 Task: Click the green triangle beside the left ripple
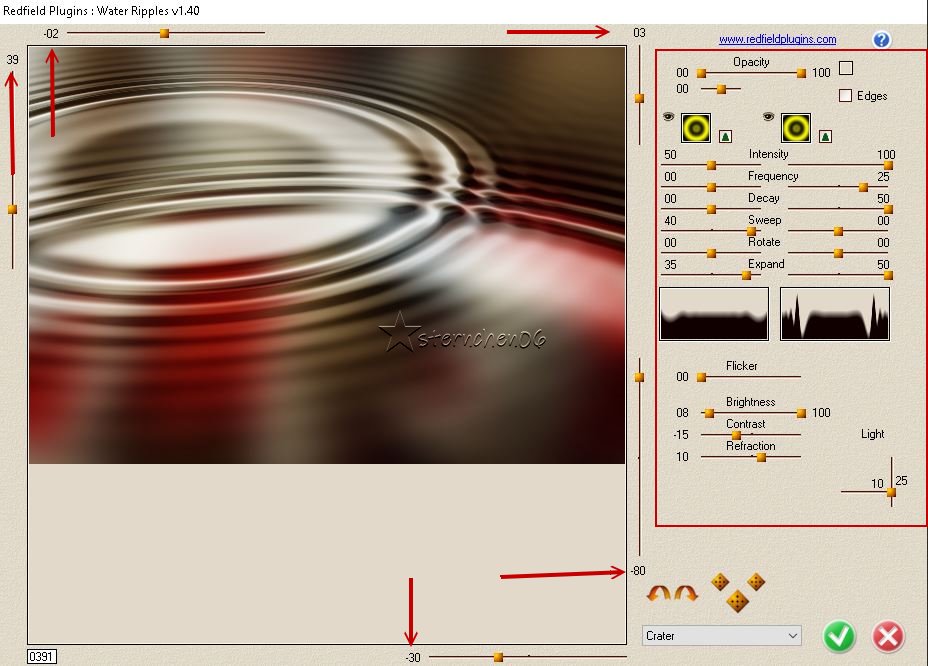[x=725, y=136]
